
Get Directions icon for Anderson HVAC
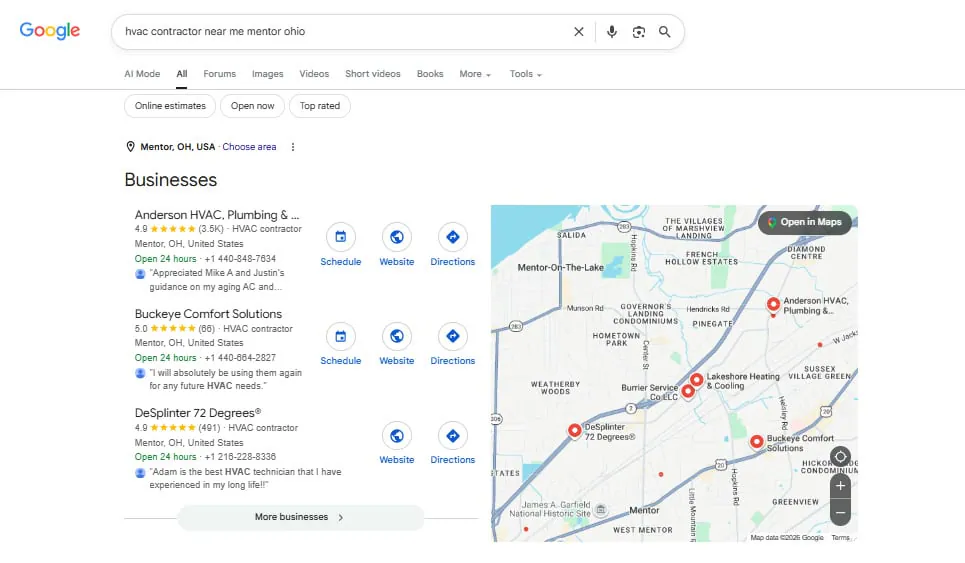(x=452, y=237)
